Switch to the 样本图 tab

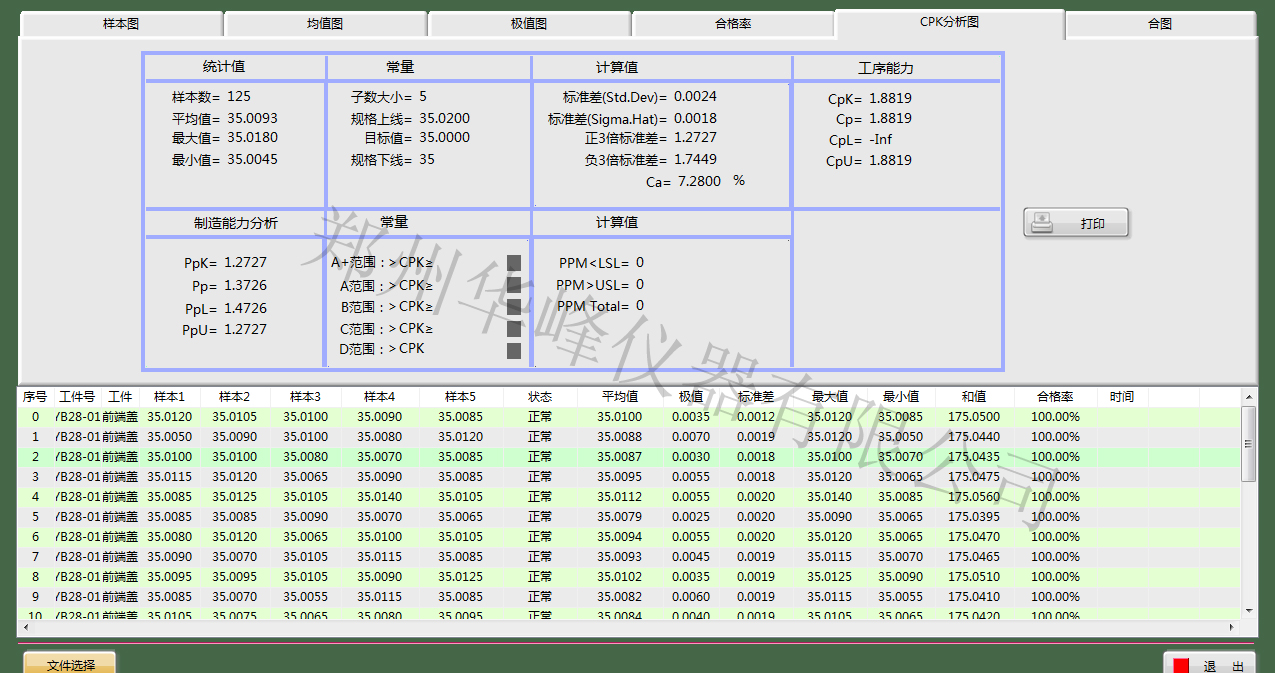(121, 24)
